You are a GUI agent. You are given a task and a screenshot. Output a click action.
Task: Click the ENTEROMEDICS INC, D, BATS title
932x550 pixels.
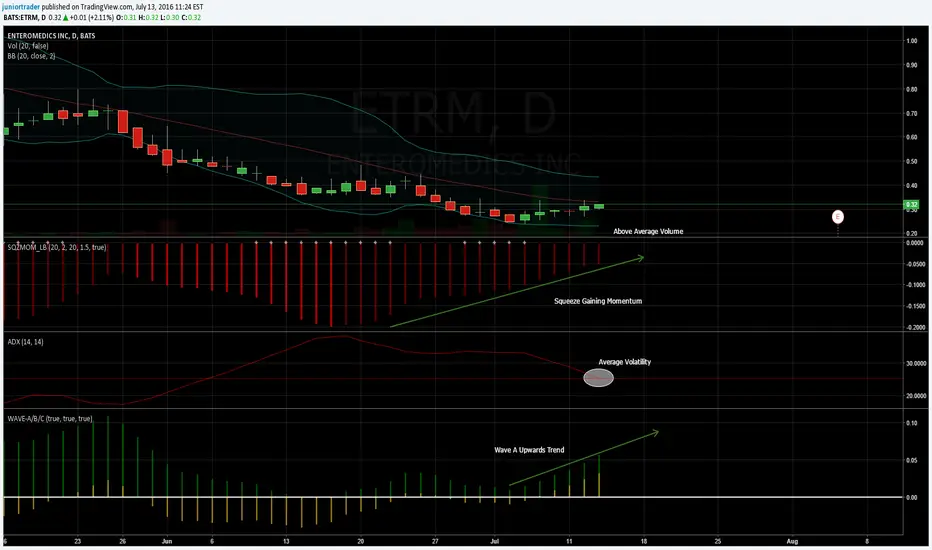coord(51,36)
